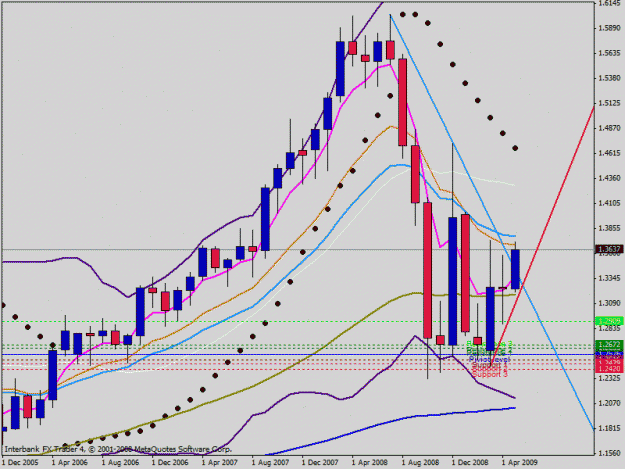Click the 1 Apr 2008 date label
Image resolution: width=625 pixels, height=469 pixels.
[370, 463]
